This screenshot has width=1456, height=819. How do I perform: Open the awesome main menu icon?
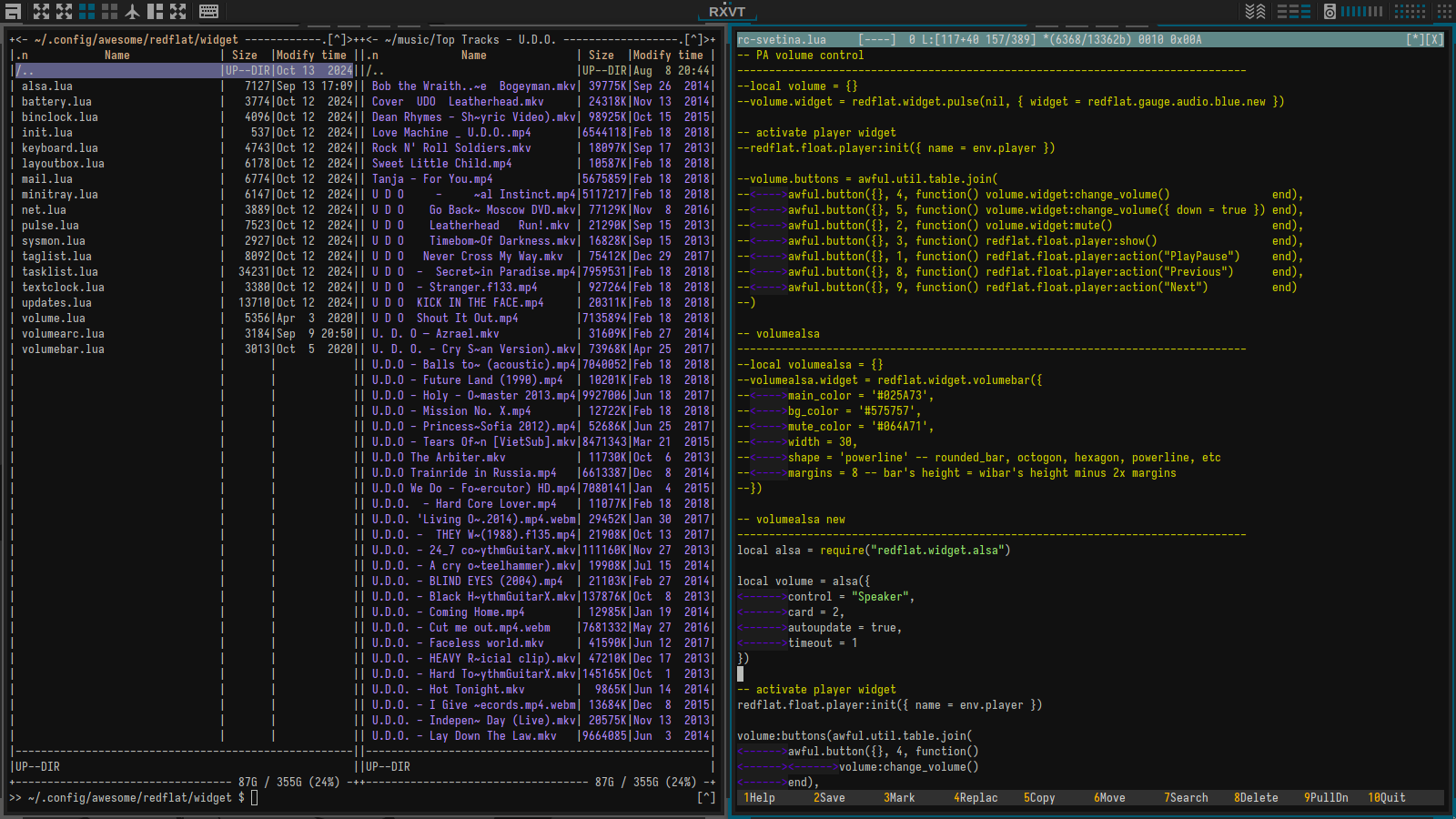(13, 11)
